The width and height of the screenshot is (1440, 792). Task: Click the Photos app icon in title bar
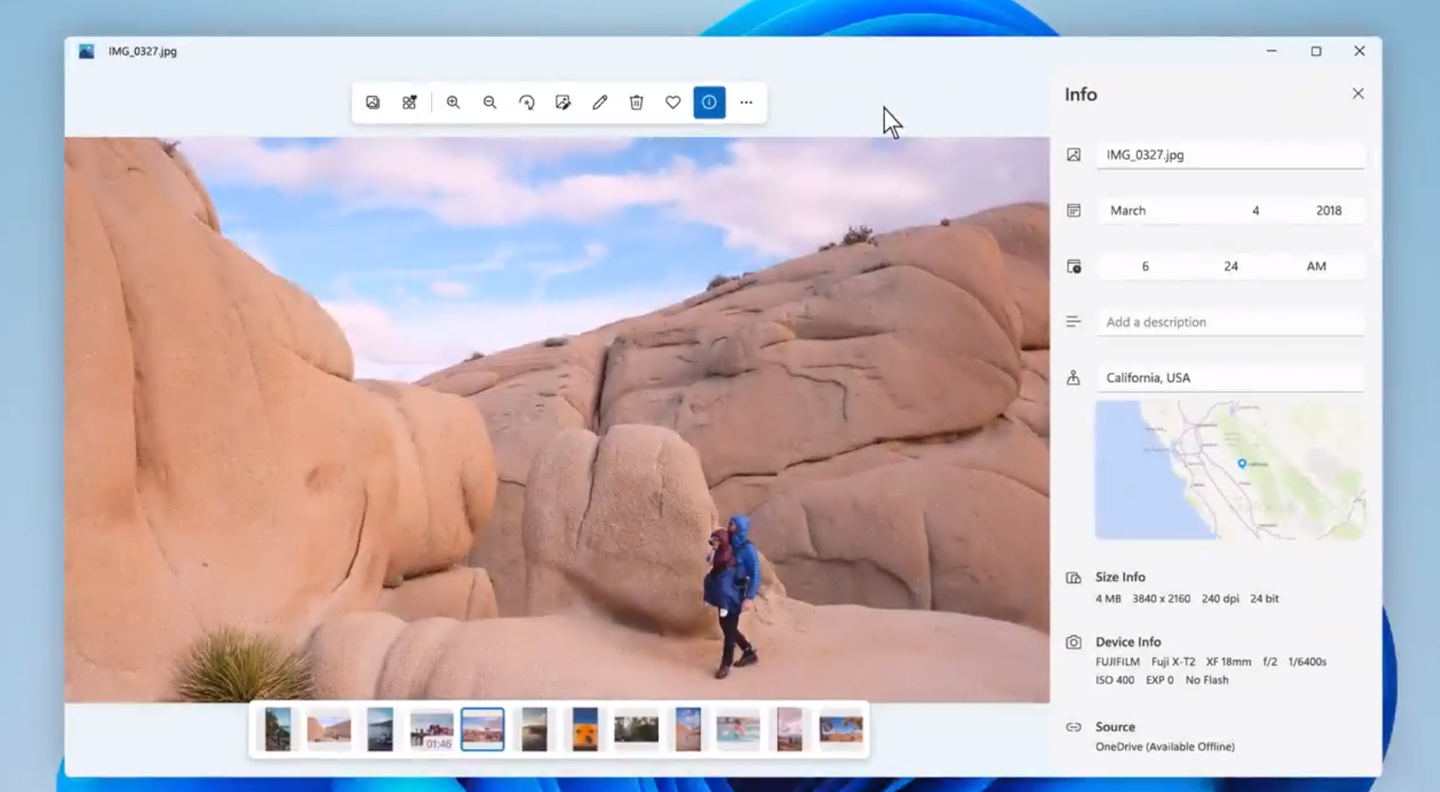click(87, 51)
